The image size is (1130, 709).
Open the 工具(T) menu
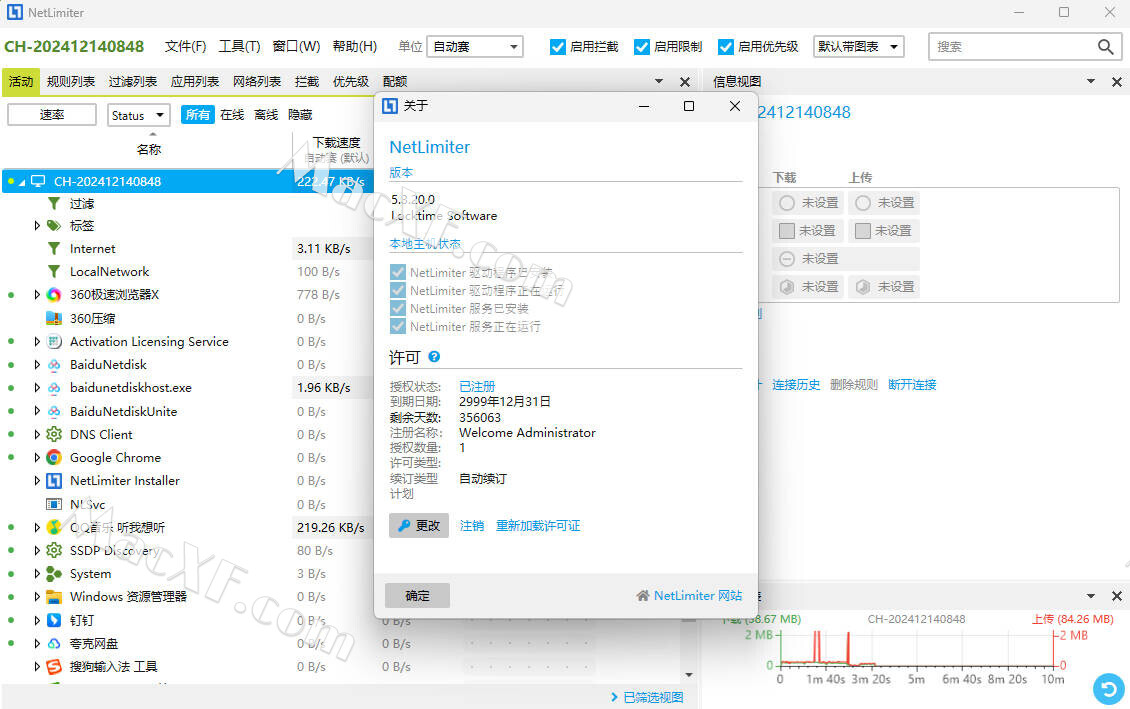click(x=239, y=47)
